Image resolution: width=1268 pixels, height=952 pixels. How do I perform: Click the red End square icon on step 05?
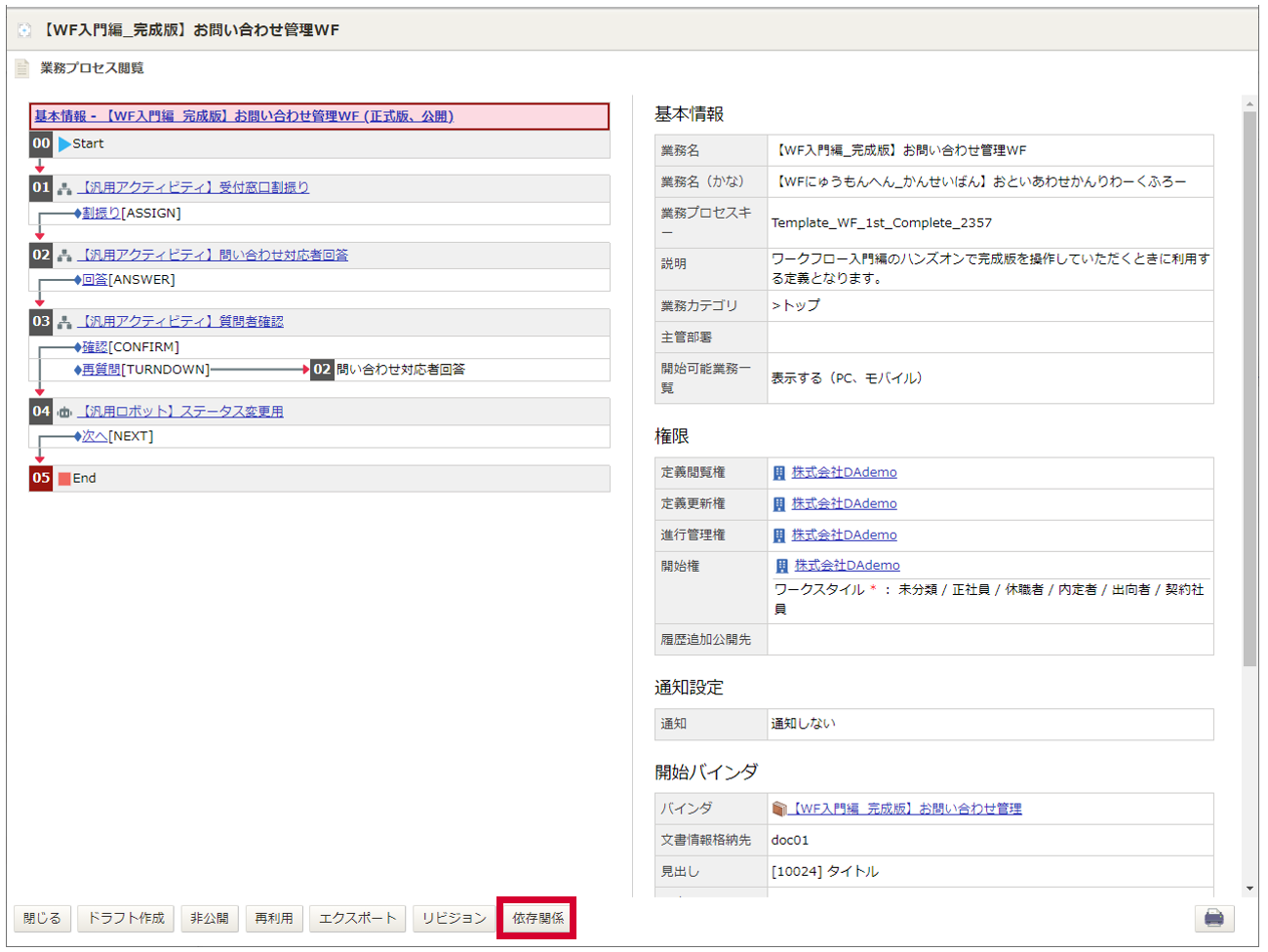pyautogui.click(x=62, y=477)
